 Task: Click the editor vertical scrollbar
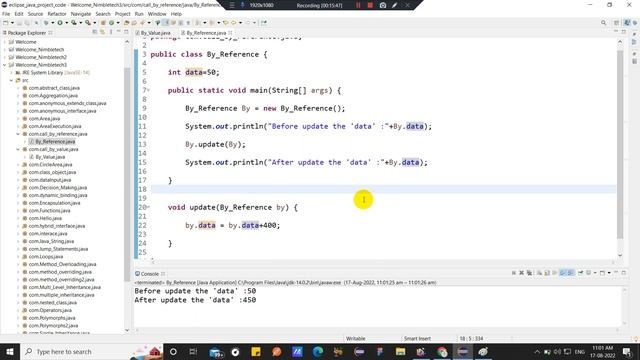620,145
